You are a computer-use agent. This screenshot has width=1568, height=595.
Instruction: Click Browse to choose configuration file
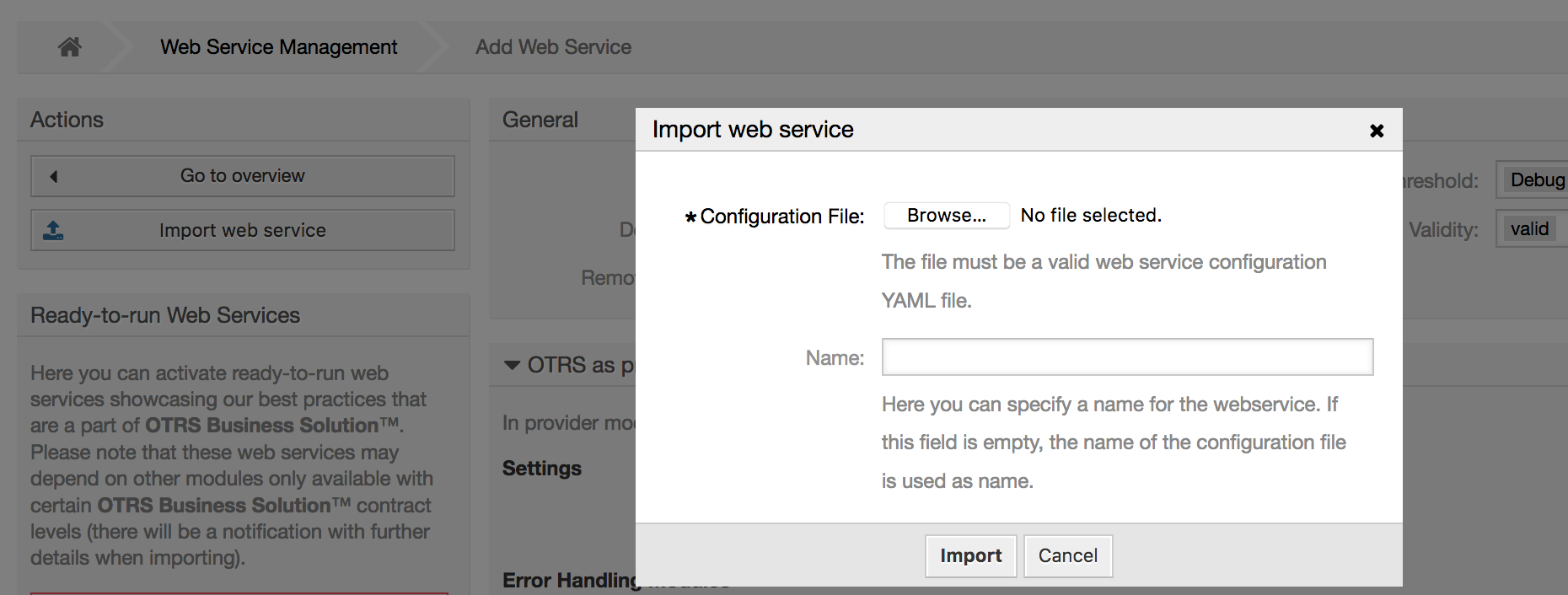pyautogui.click(x=947, y=216)
